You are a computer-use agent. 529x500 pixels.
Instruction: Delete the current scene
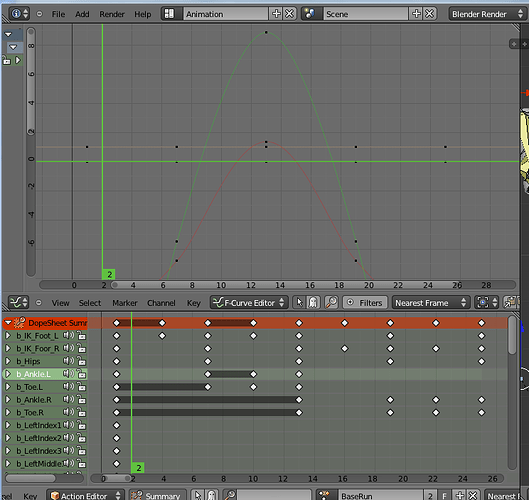(x=429, y=14)
